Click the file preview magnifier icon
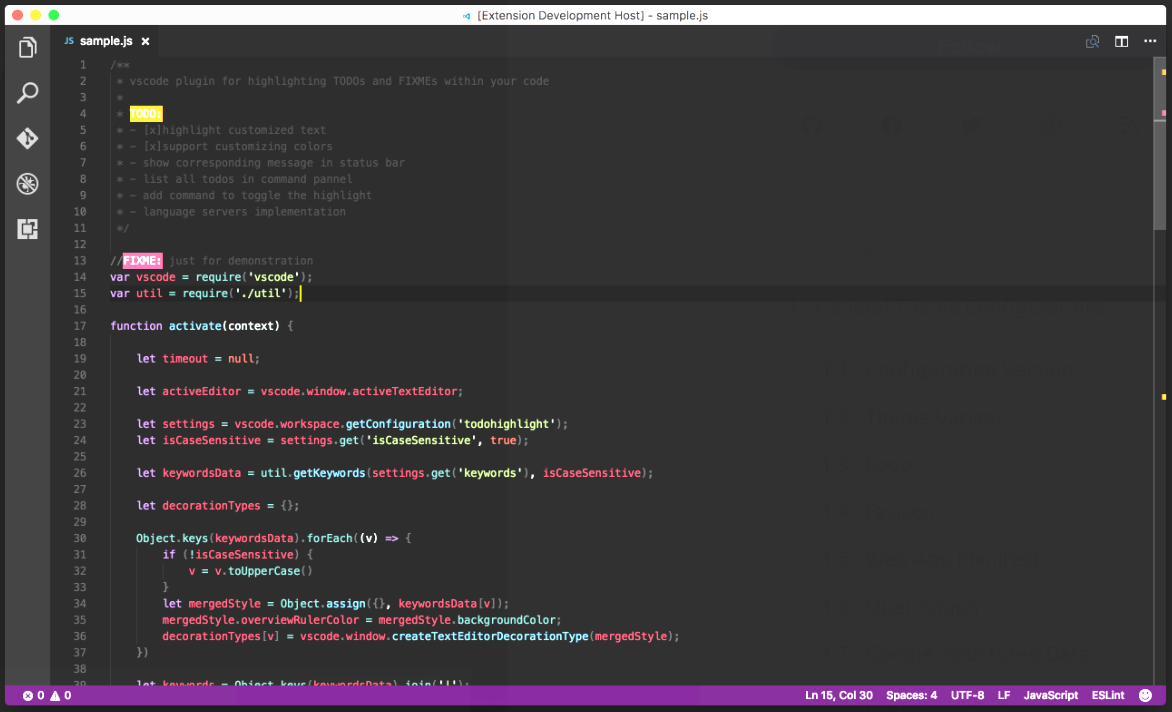Screen dimensions: 1172x712 [1093, 42]
